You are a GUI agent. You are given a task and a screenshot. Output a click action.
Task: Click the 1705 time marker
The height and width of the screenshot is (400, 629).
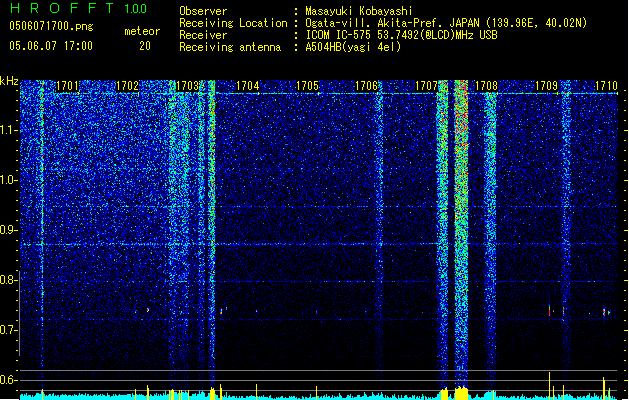(307, 86)
